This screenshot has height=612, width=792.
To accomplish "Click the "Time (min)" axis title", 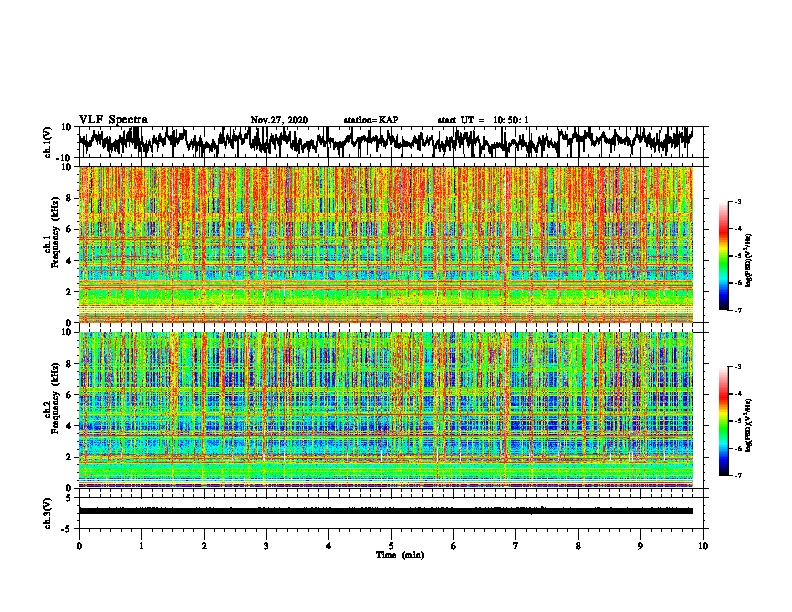I will (400, 555).
